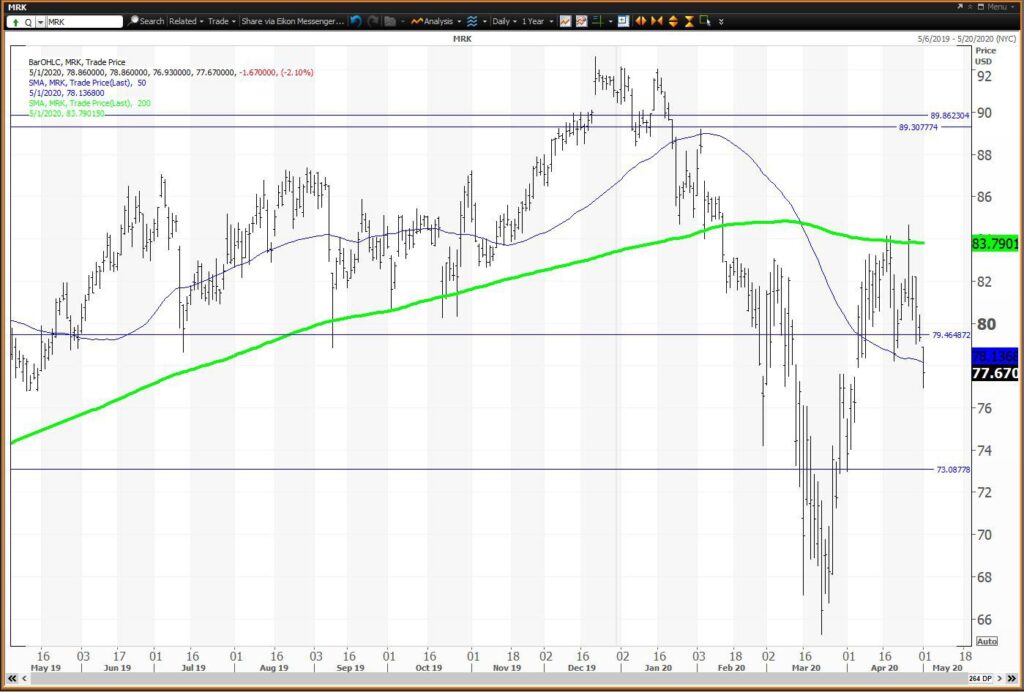
Task: Toggle the Auto price scale button
Action: pyautogui.click(x=987, y=641)
